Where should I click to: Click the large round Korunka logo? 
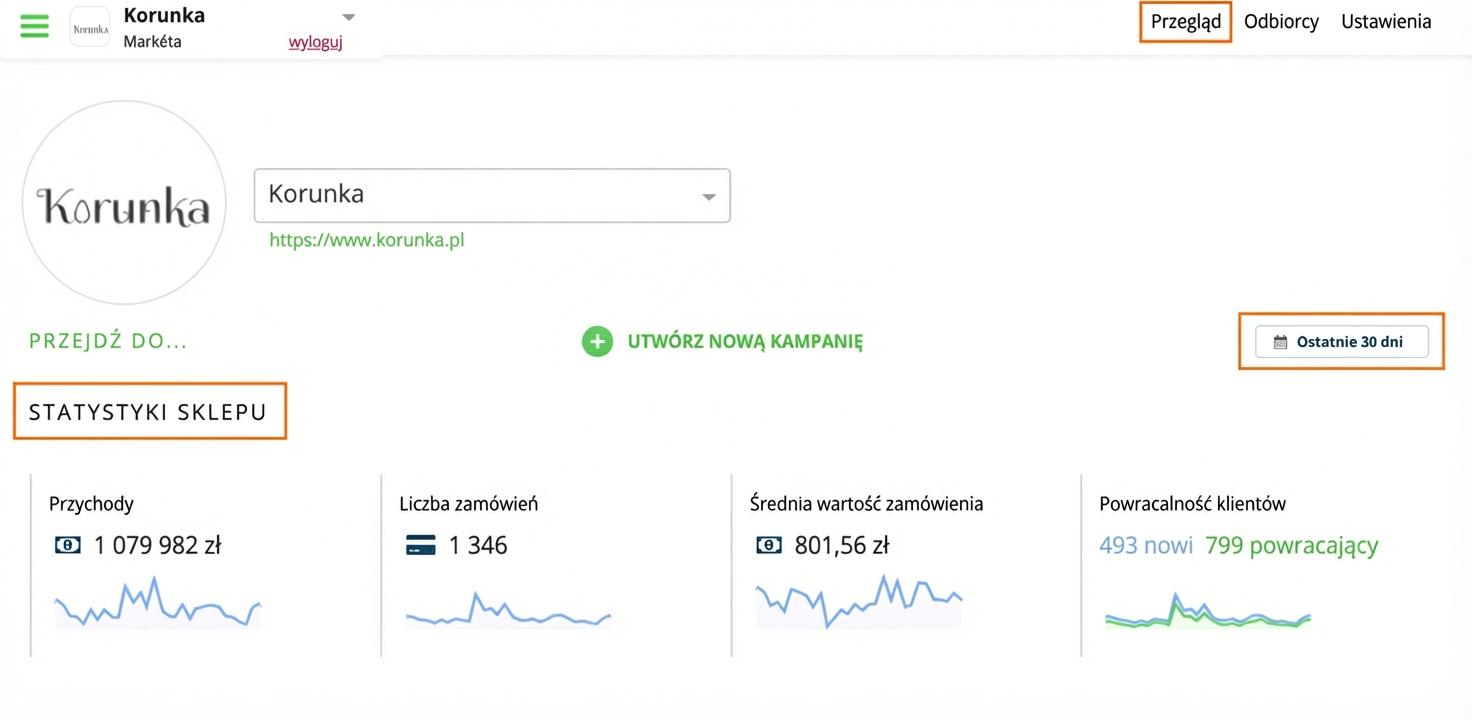pos(124,203)
